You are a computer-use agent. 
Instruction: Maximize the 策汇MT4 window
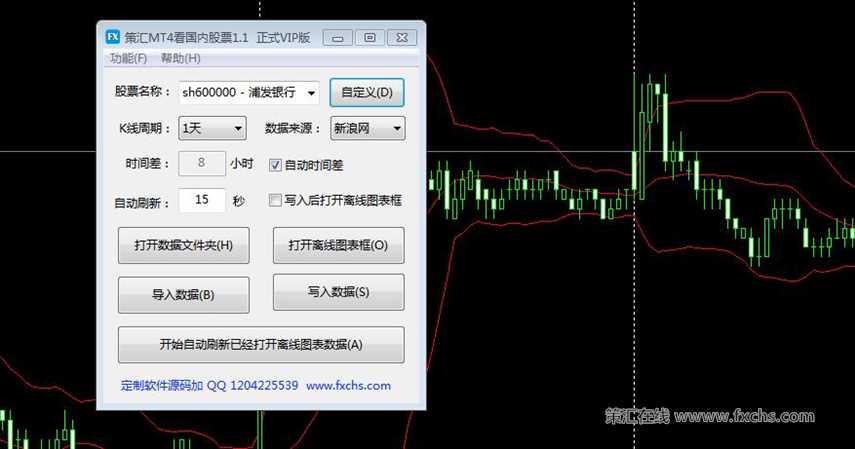point(370,38)
